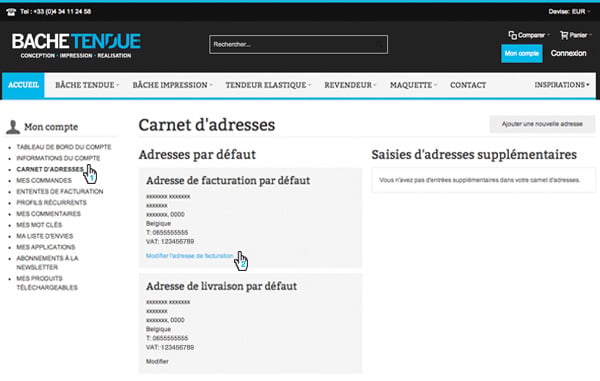Open Mes commentaires

[49, 213]
